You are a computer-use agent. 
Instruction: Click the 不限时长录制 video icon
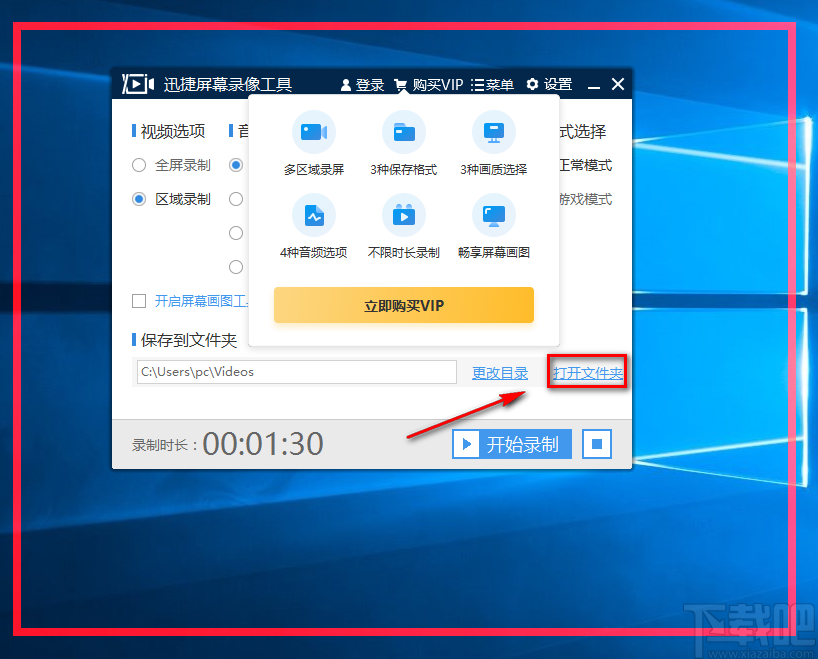(404, 215)
